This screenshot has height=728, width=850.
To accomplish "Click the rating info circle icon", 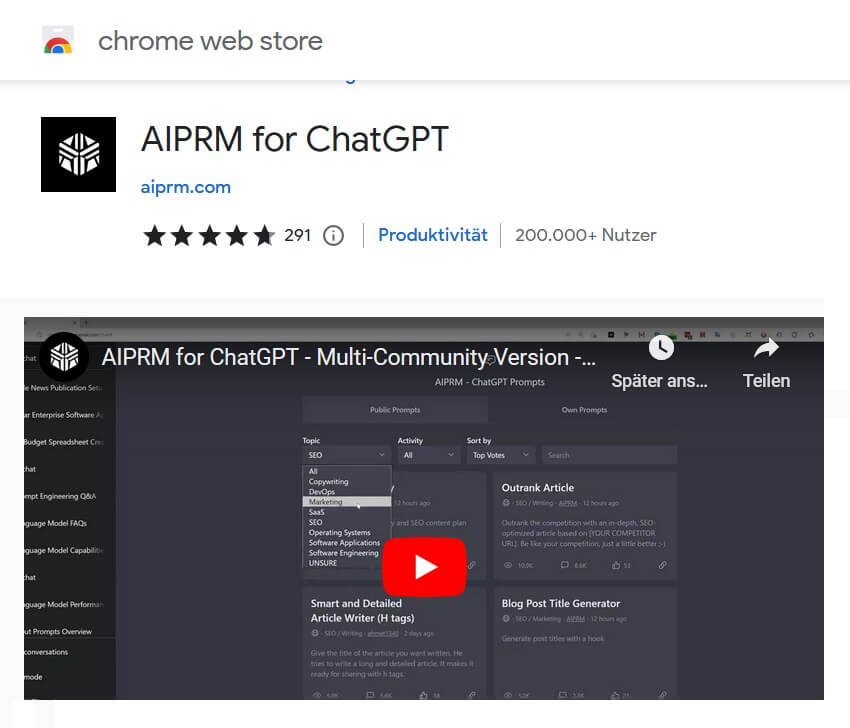I will 333,236.
